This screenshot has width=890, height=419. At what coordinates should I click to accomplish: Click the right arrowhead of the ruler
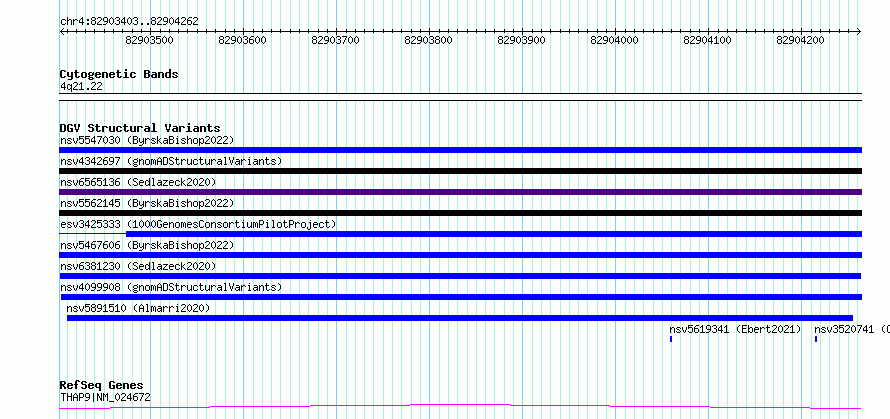pyautogui.click(x=859, y=31)
